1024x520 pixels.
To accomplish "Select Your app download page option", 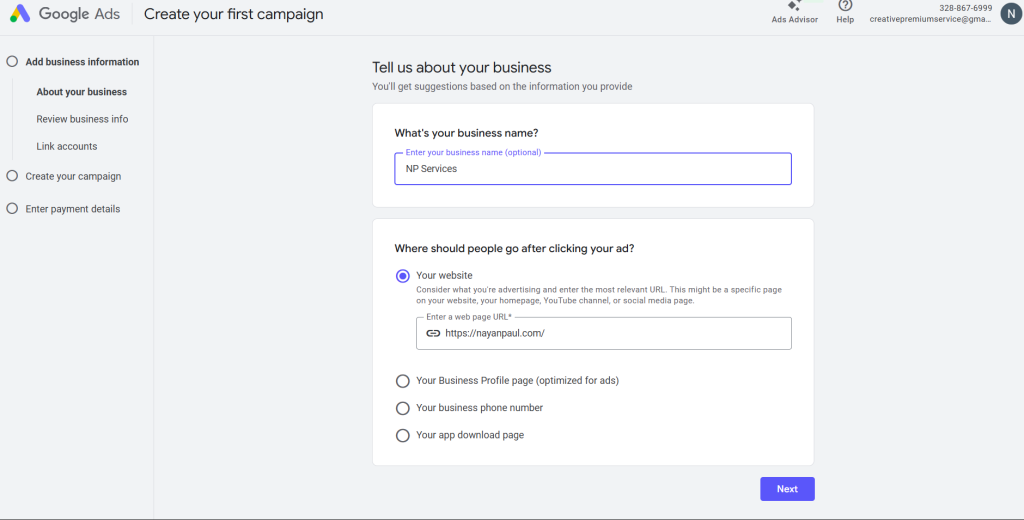I will pos(403,435).
